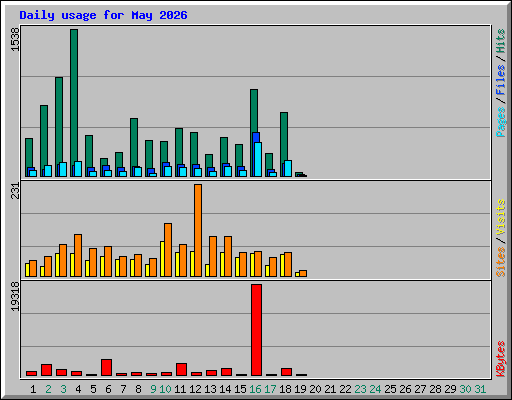Click green day label 9 on the x-axis

[x=153, y=389]
